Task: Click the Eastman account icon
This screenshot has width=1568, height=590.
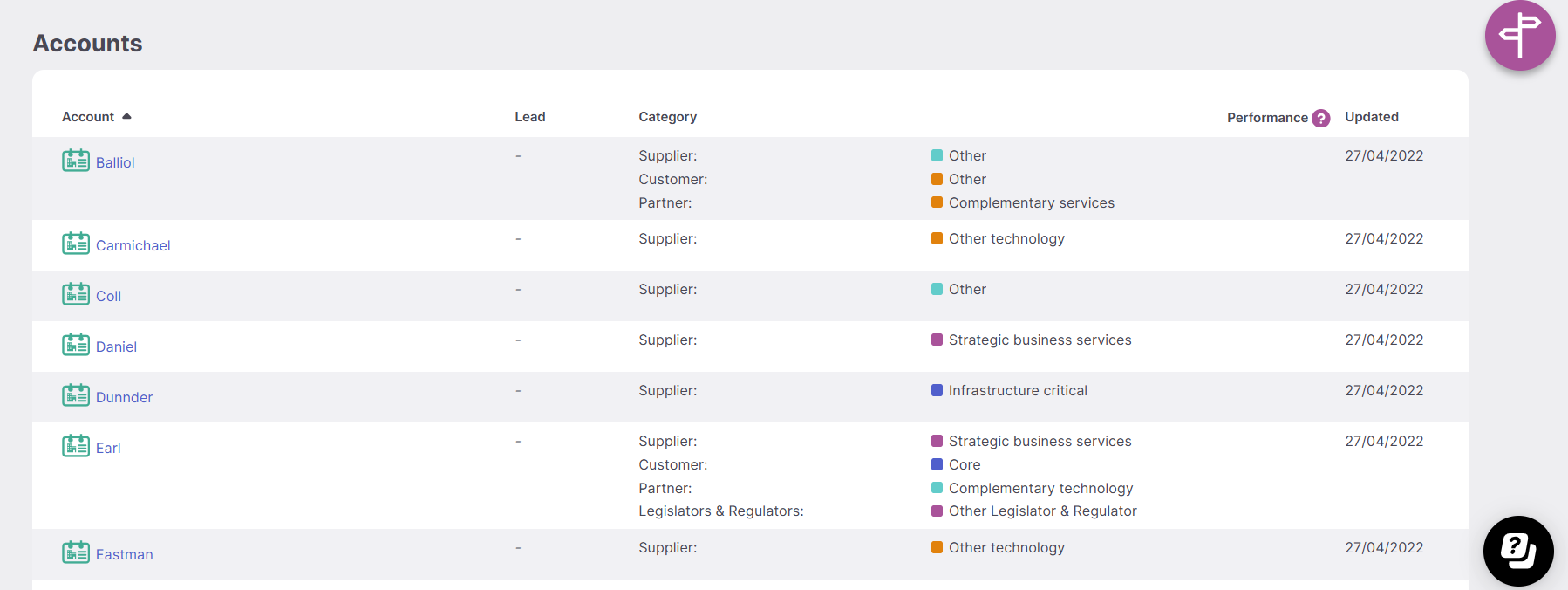Action: coord(76,552)
